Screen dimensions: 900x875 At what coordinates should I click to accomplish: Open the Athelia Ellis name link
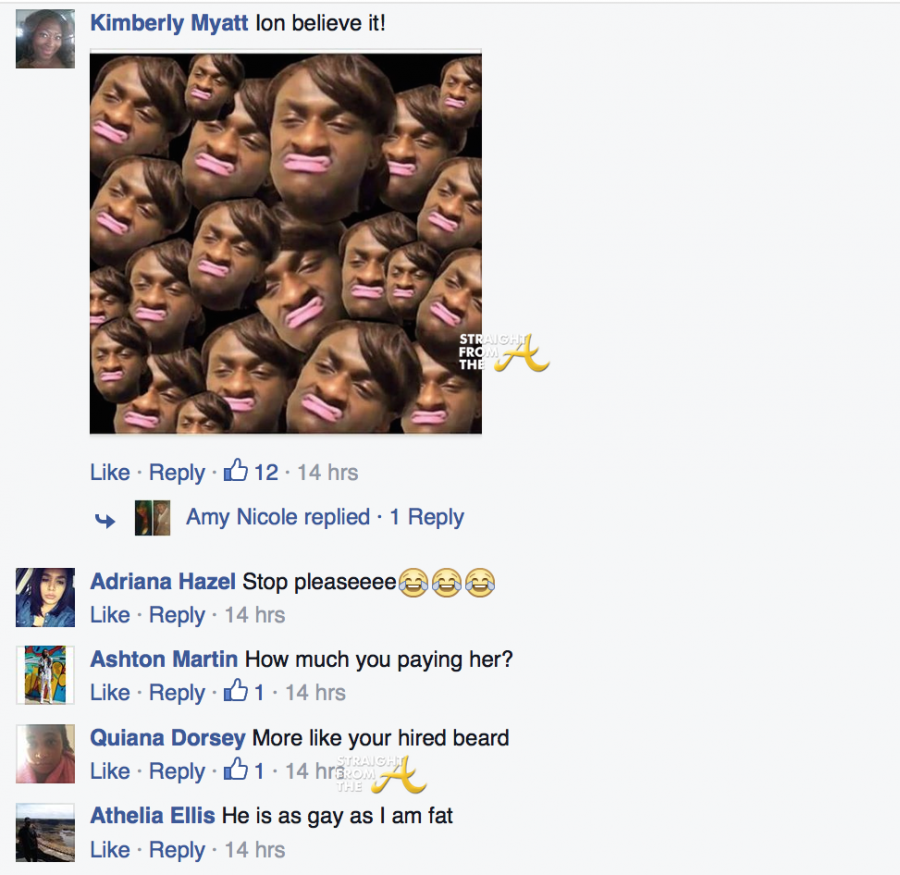click(x=153, y=815)
